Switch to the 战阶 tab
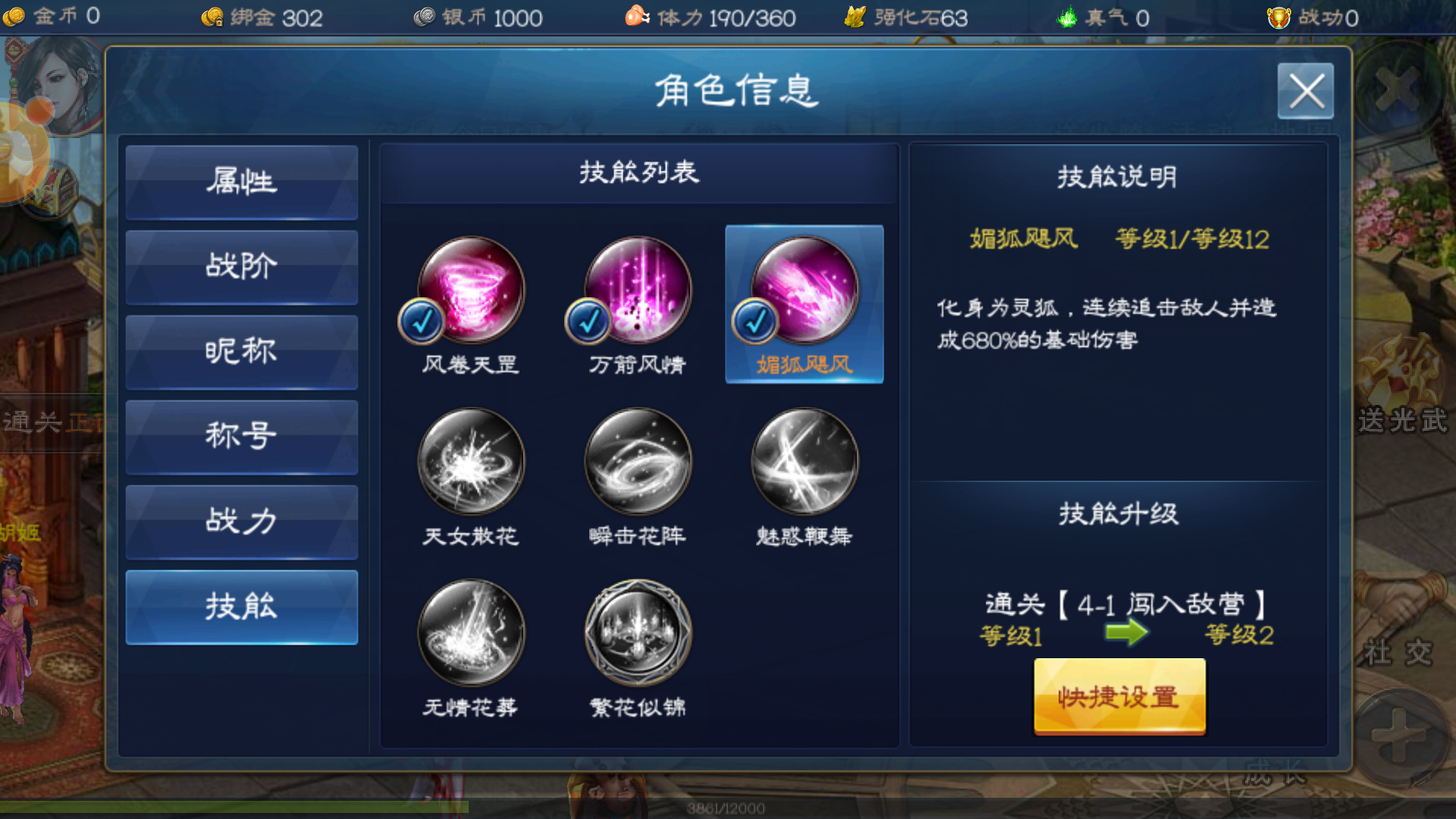Viewport: 1456px width, 819px height. pos(242,267)
